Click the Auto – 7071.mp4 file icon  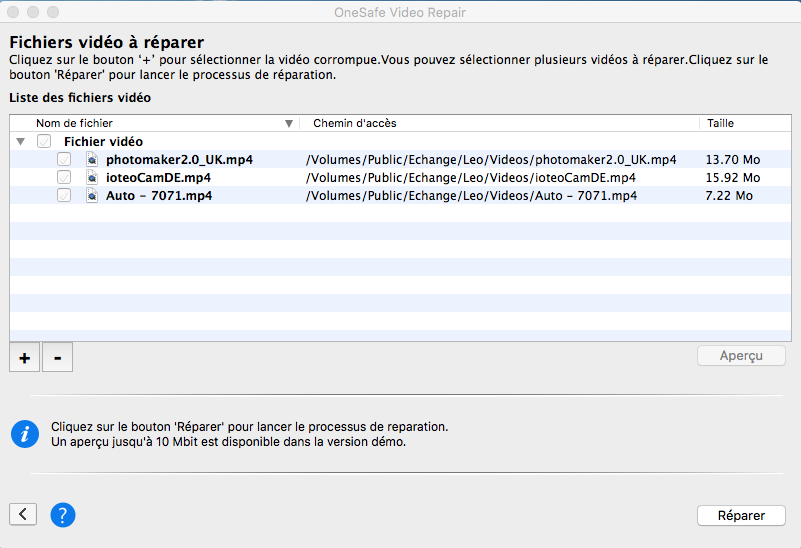point(91,196)
